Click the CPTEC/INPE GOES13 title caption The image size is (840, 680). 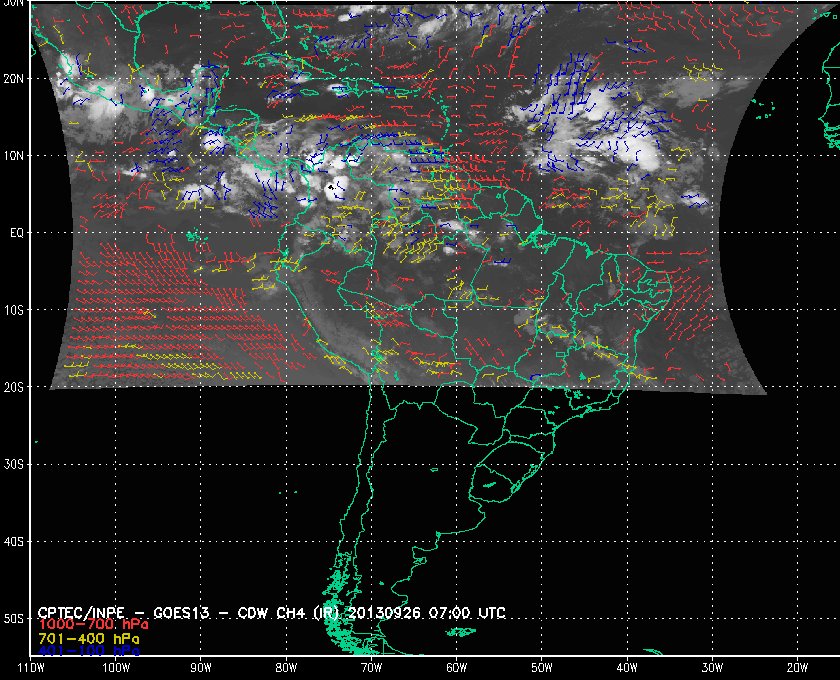click(271, 612)
